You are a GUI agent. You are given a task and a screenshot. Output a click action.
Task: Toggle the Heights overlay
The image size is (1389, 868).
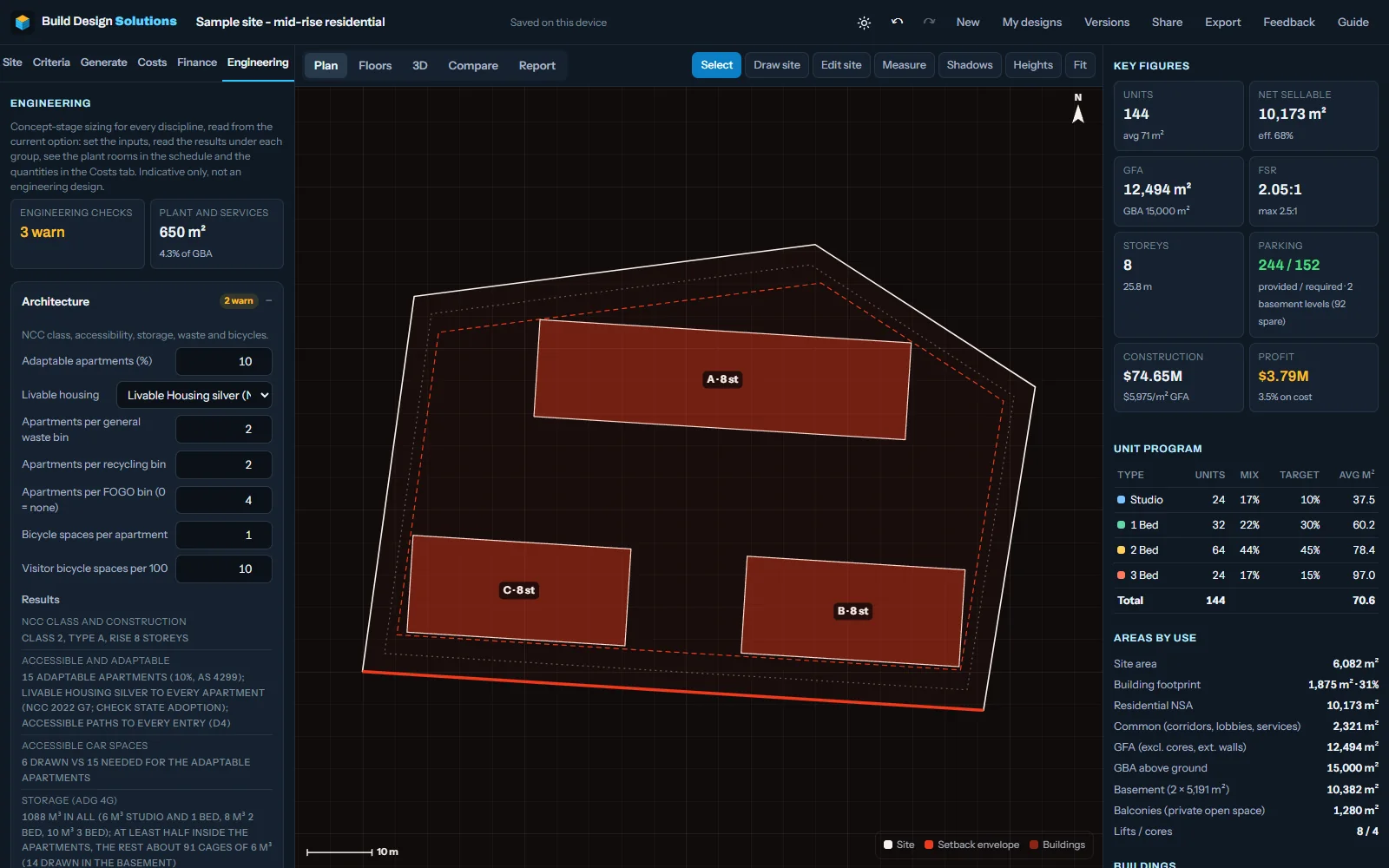(1033, 65)
